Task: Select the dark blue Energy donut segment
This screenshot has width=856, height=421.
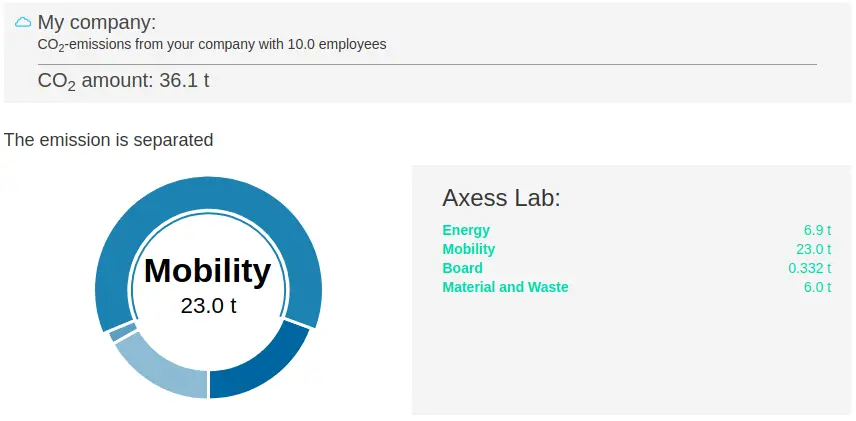Action: [x=262, y=363]
